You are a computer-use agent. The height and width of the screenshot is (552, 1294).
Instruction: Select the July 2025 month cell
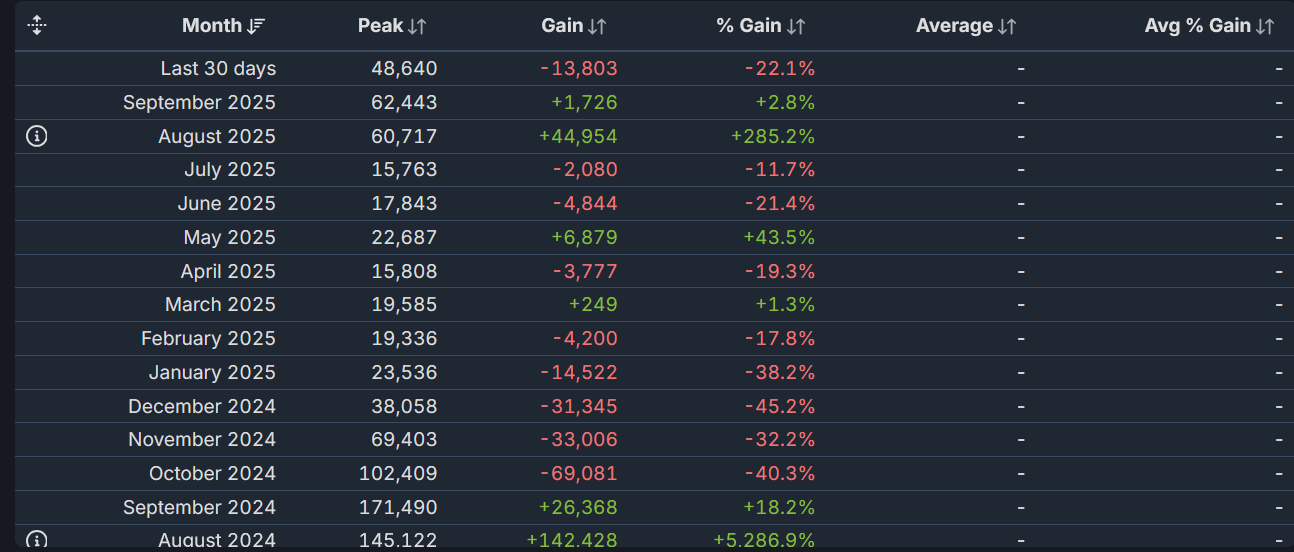point(230,170)
